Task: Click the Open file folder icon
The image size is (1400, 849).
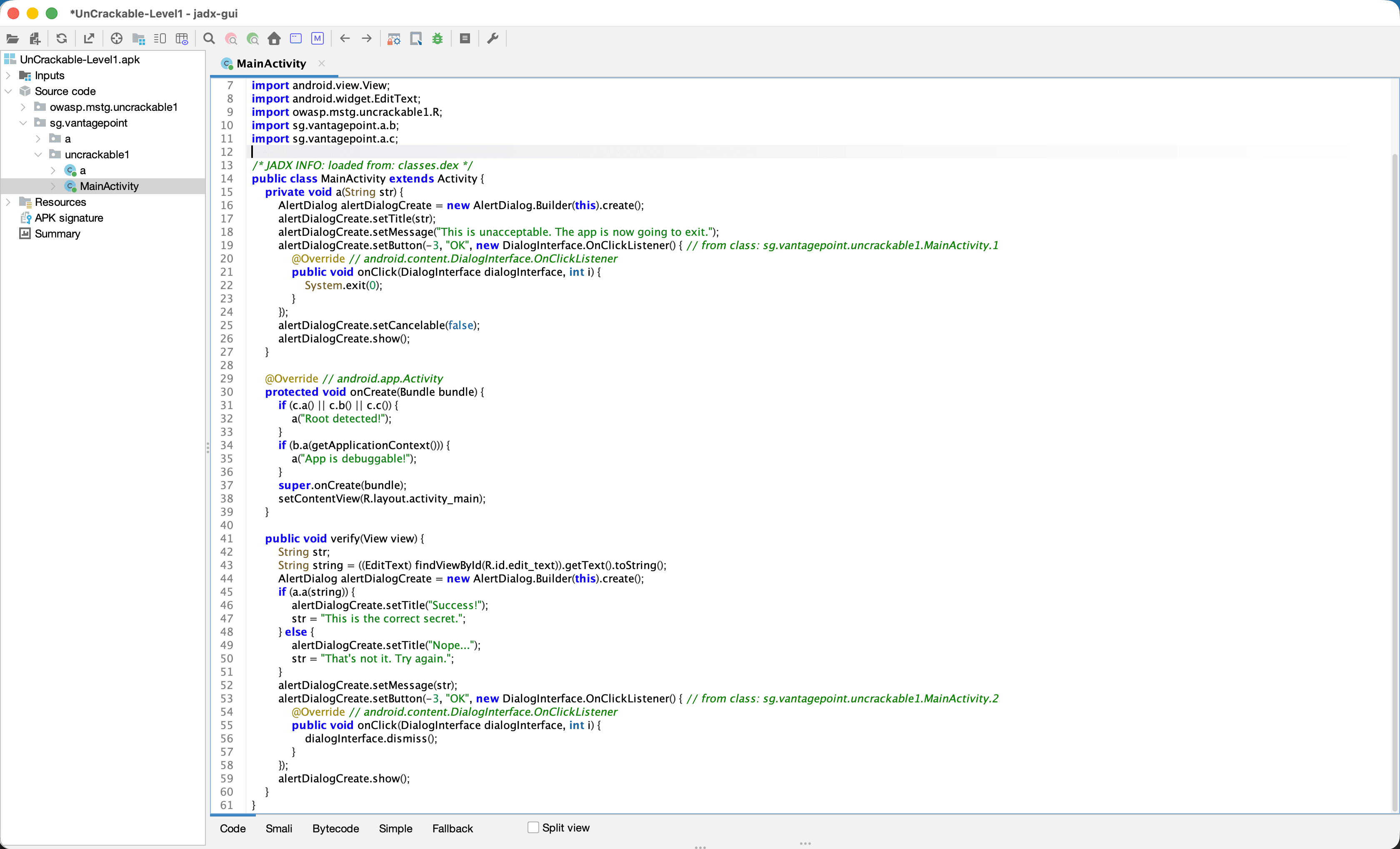Action: 12,39
